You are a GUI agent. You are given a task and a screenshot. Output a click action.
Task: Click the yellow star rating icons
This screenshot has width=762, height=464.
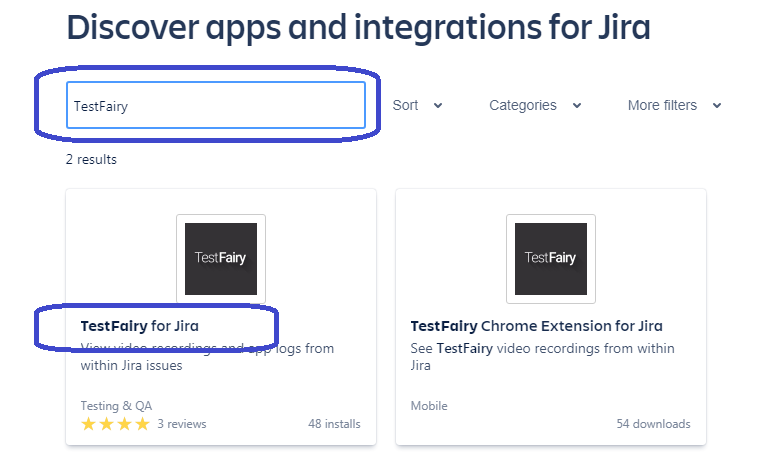115,424
